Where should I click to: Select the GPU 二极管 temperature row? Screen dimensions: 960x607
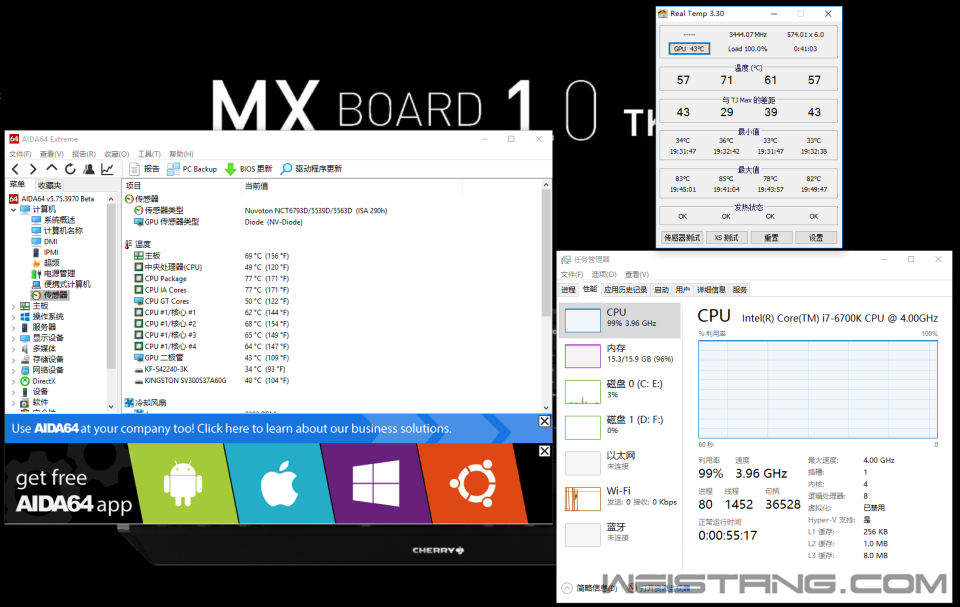click(211, 358)
